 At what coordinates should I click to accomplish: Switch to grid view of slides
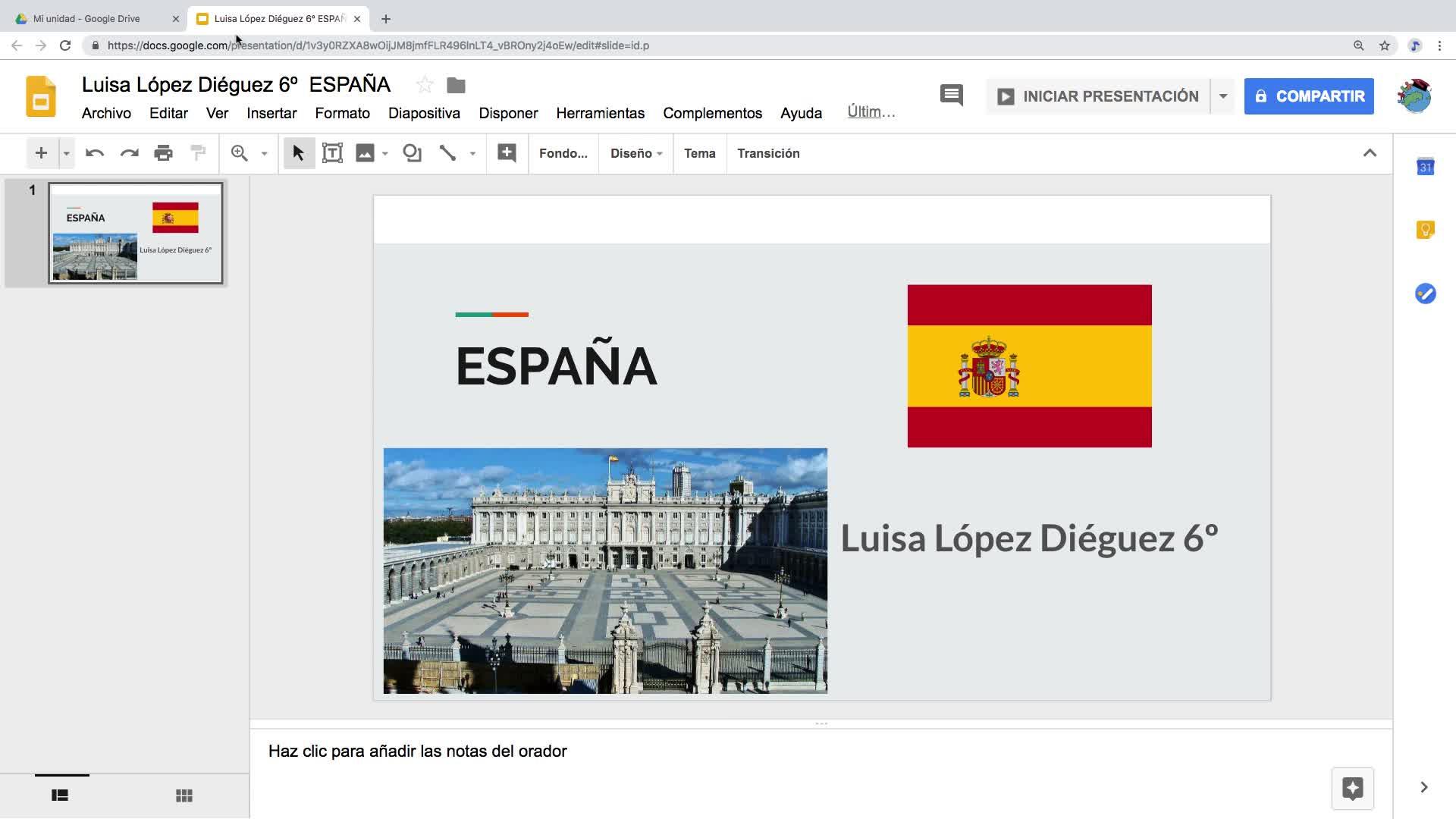tap(184, 795)
